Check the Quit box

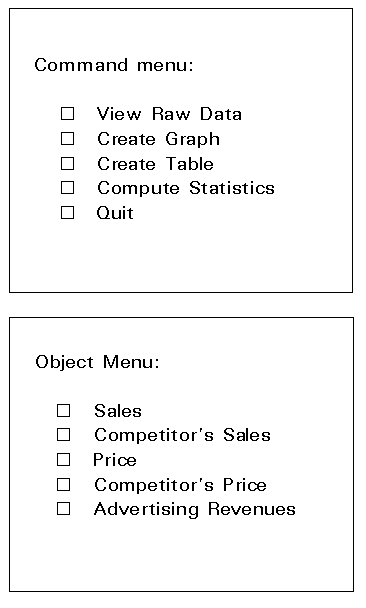coord(67,212)
